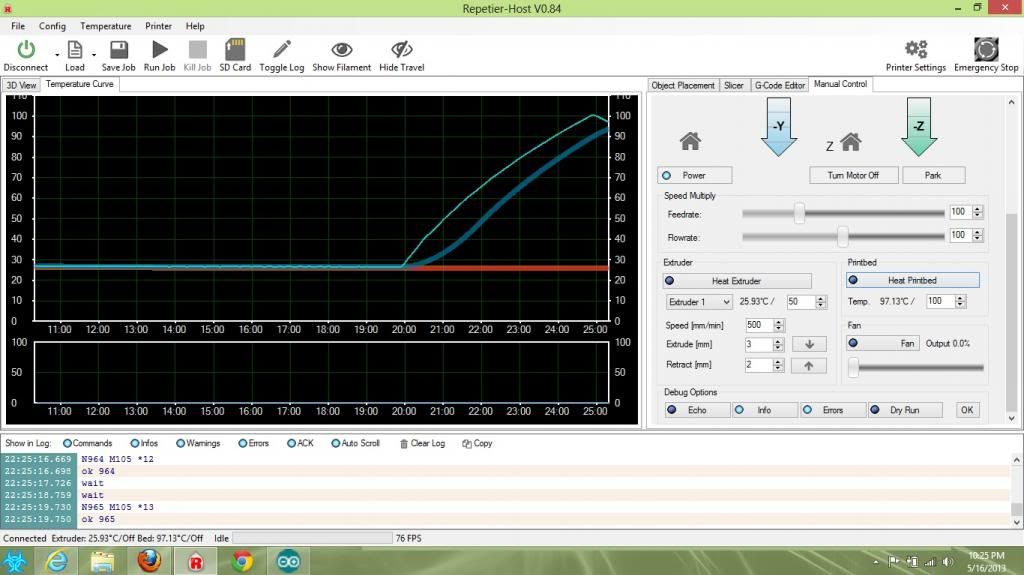This screenshot has width=1024, height=575.
Task: Click the Fan output slider handle
Action: [x=853, y=367]
